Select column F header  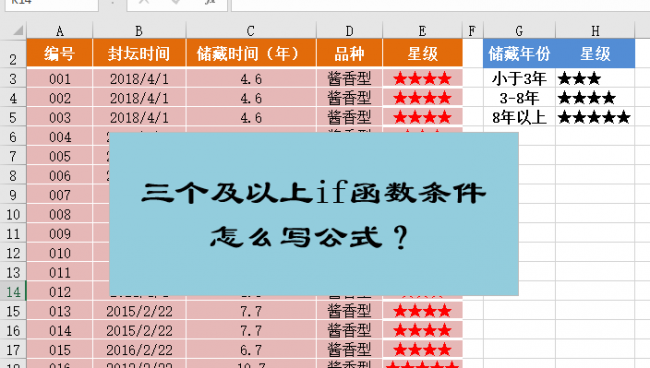coord(473,31)
